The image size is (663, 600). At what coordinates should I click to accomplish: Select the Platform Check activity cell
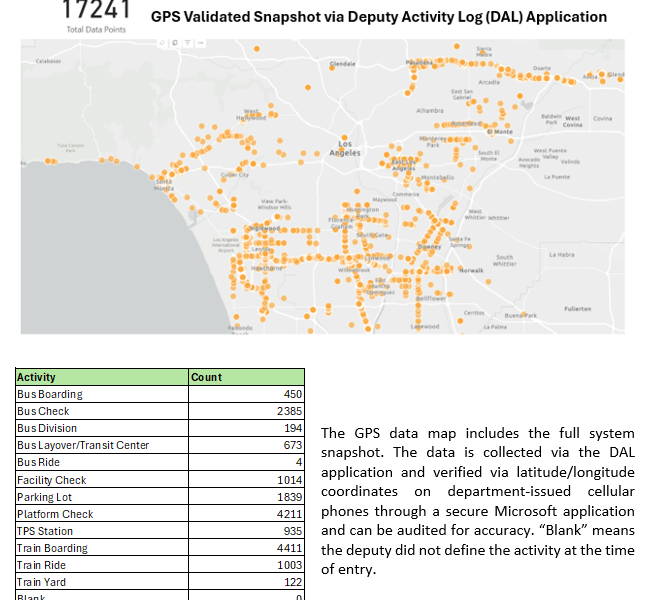55,514
